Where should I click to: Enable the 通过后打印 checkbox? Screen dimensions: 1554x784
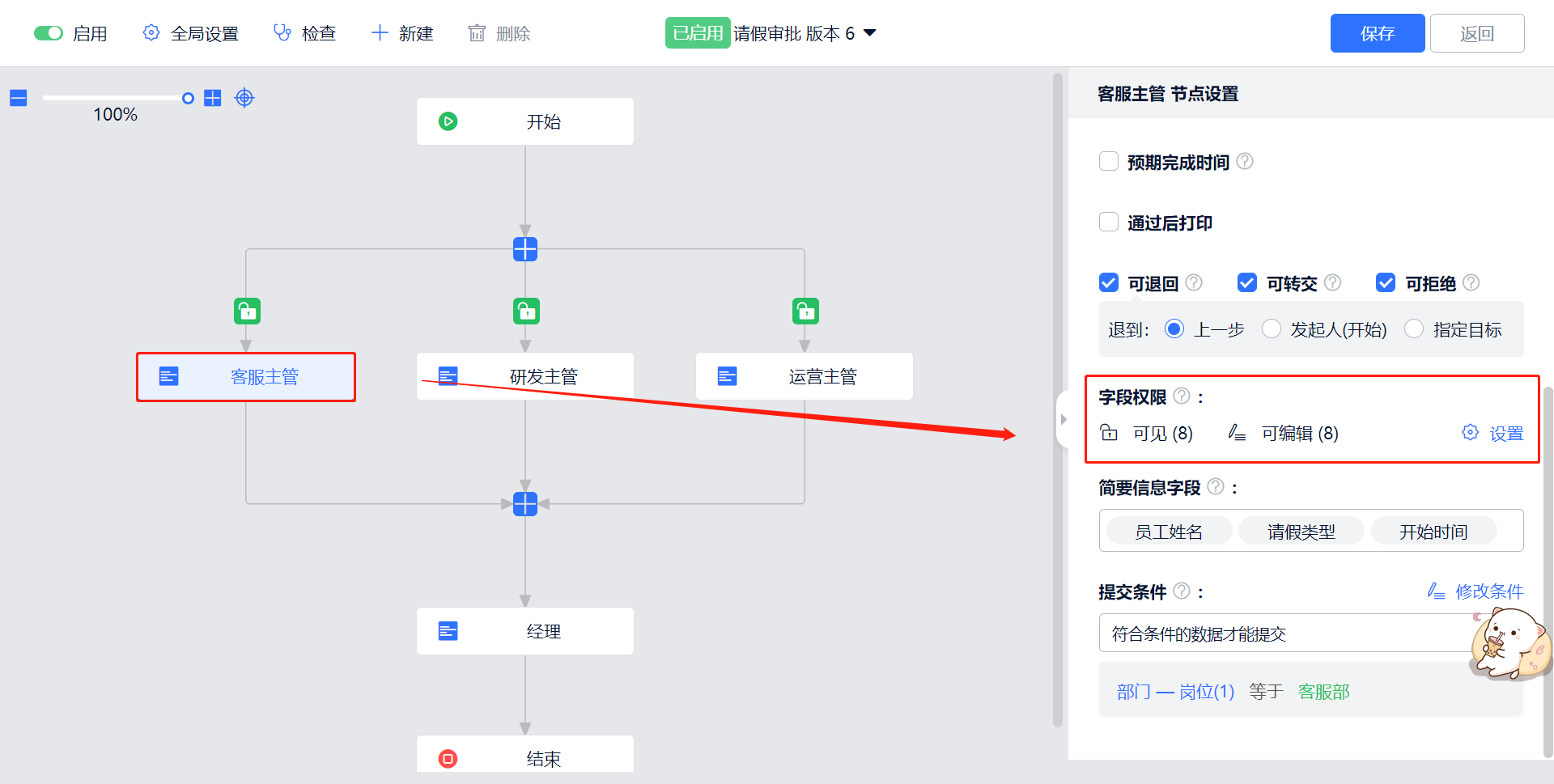point(1109,222)
